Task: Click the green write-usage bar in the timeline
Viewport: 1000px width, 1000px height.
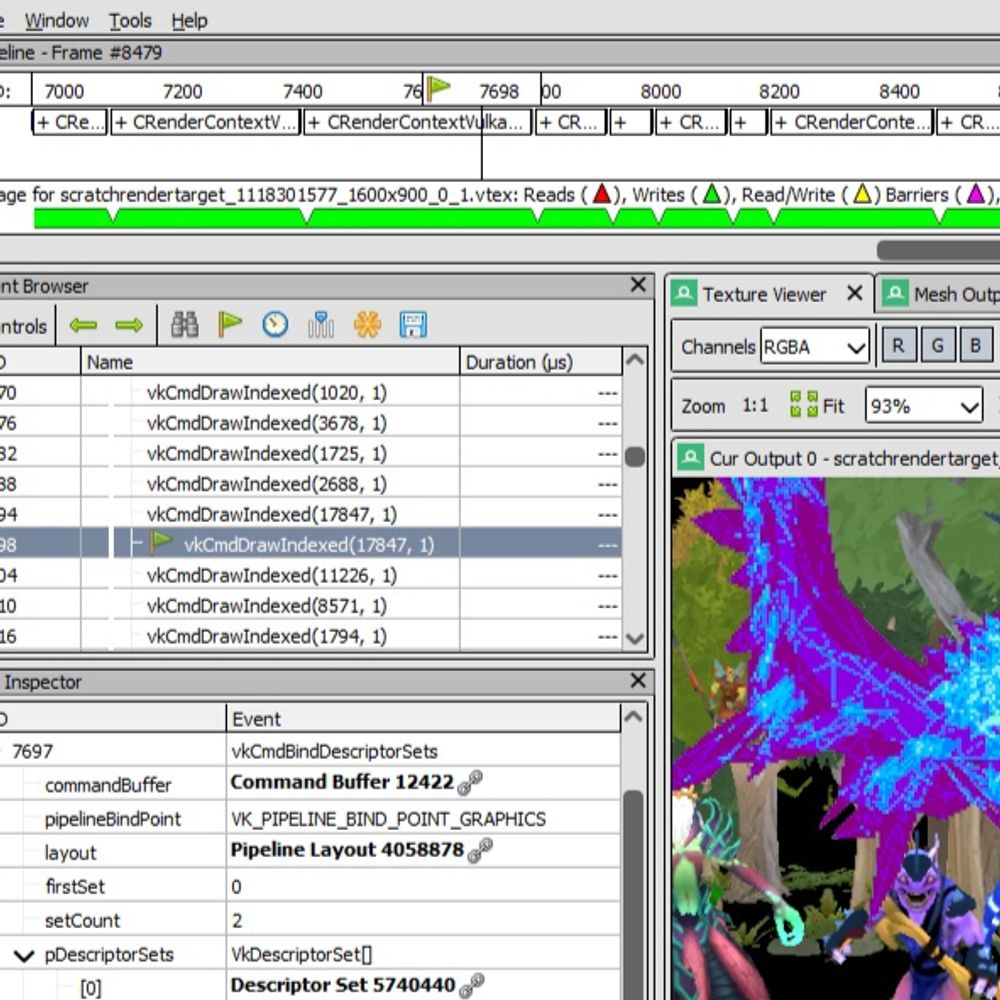Action: tap(517, 218)
